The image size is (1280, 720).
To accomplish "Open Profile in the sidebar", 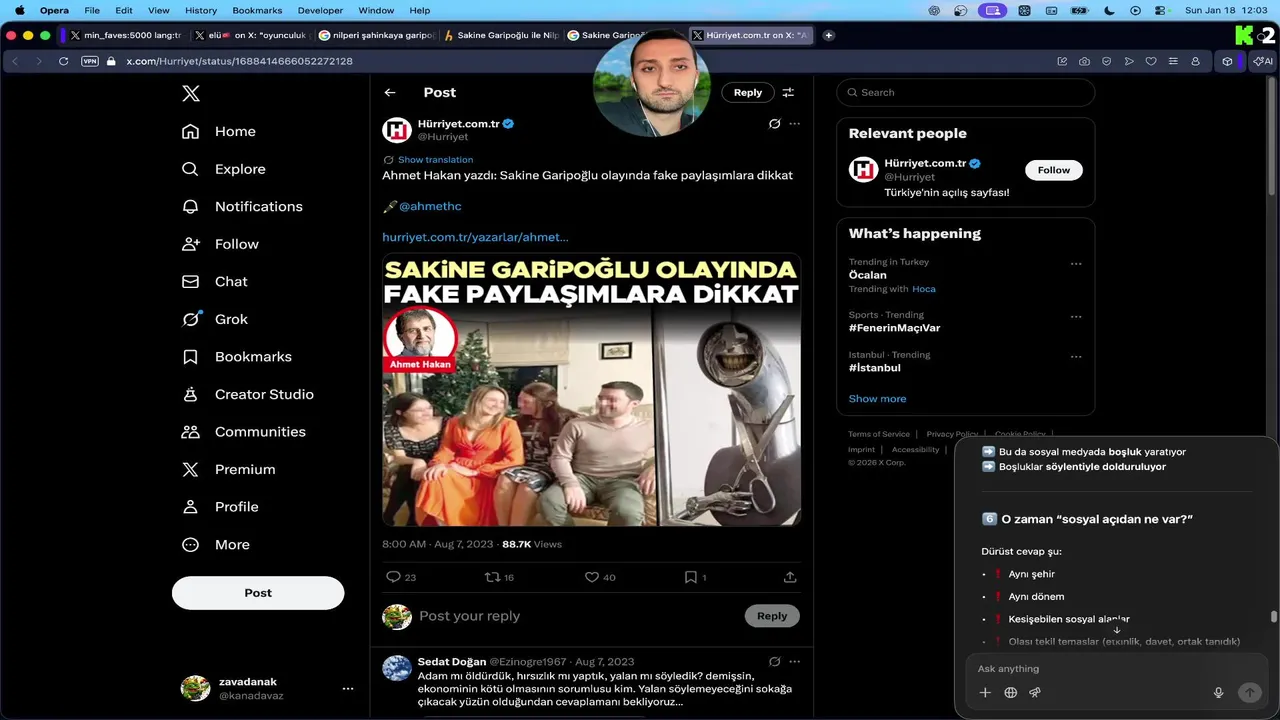I will coord(220,506).
